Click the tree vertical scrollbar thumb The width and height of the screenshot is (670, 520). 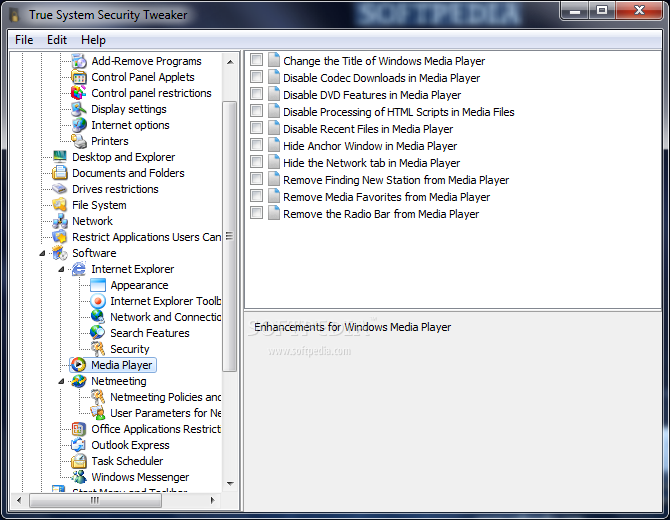click(230, 236)
